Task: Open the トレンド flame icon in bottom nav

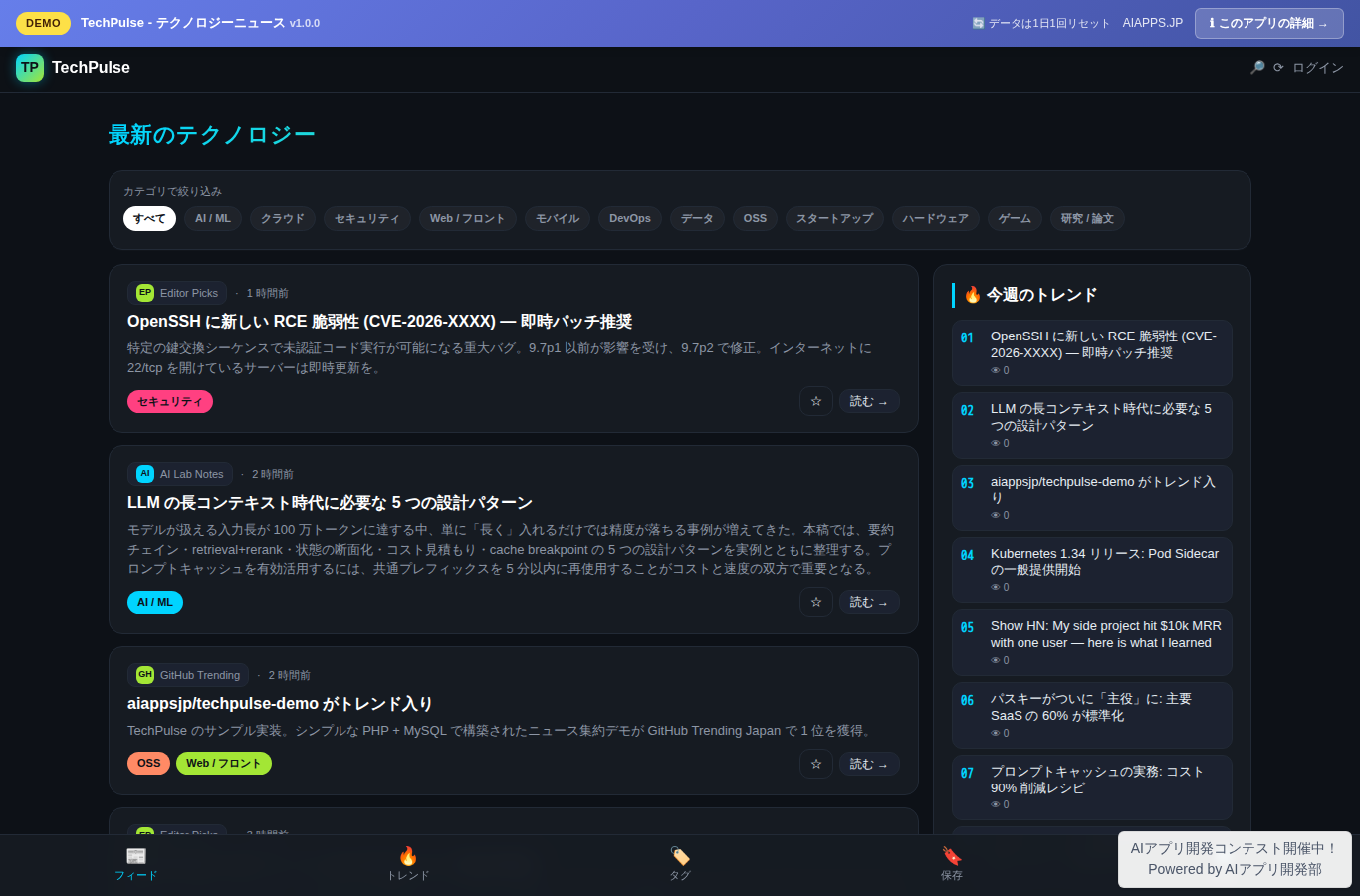Action: tap(408, 856)
